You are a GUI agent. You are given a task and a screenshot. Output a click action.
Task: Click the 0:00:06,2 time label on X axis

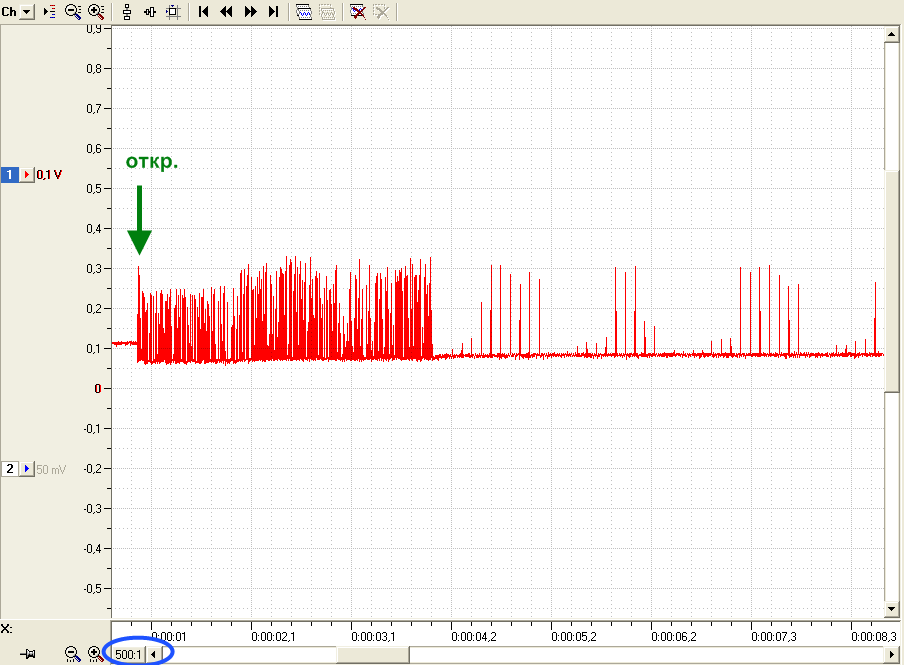click(x=674, y=637)
